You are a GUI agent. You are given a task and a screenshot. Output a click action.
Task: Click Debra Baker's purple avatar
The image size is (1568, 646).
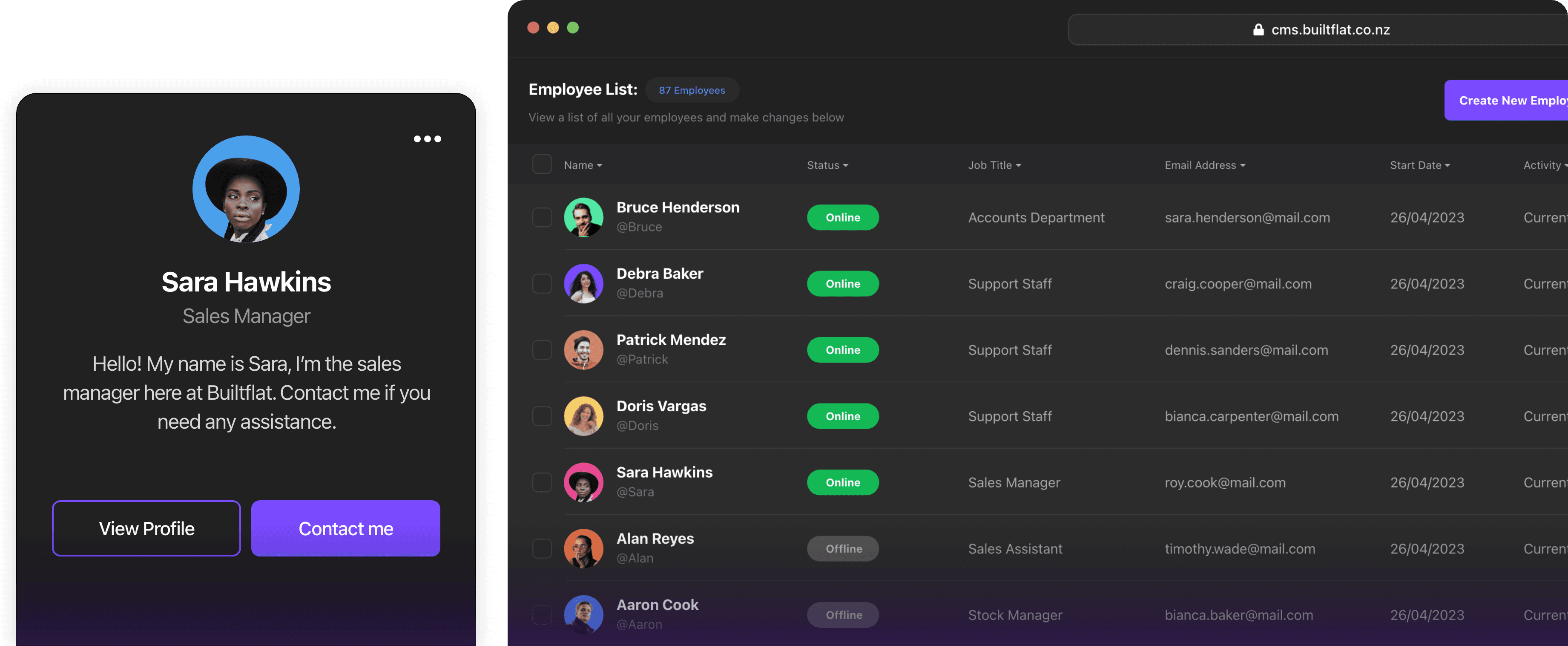[583, 284]
